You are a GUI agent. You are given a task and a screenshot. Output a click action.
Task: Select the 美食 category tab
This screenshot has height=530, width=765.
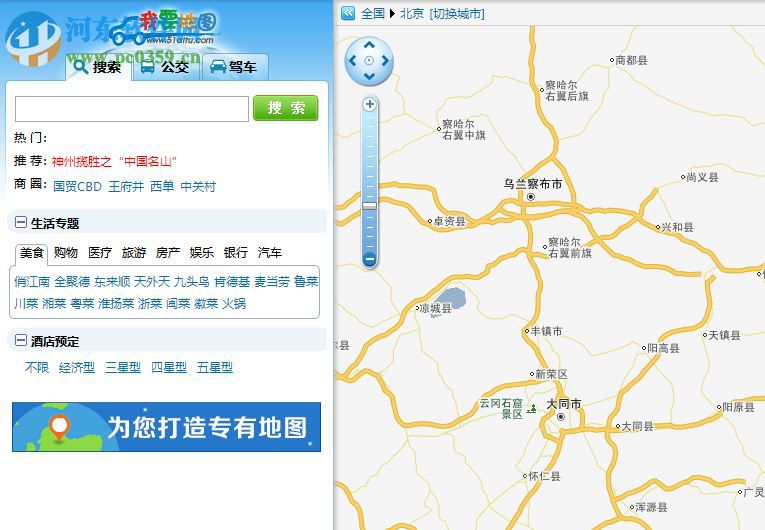click(x=32, y=253)
